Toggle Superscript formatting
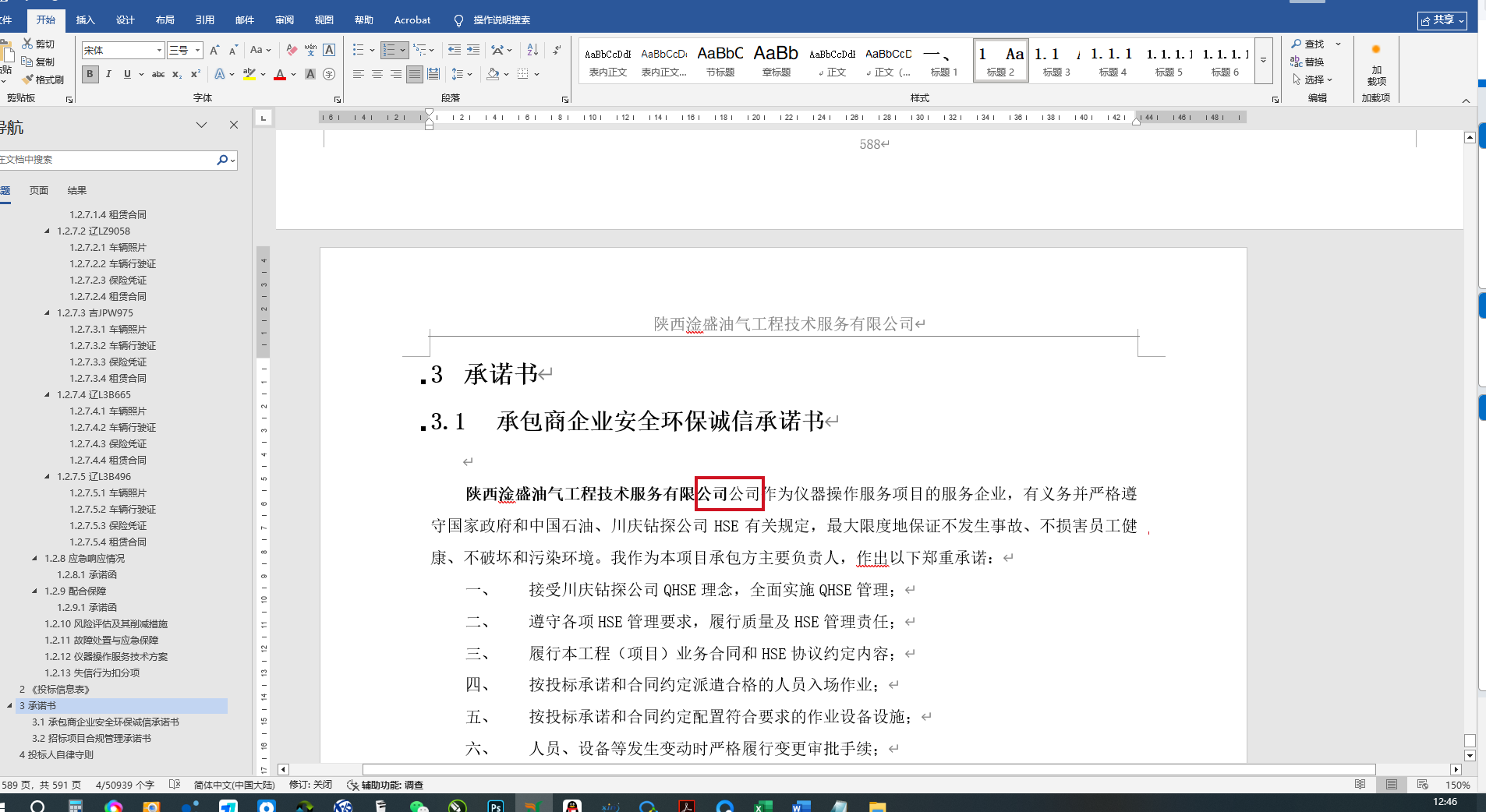1486x812 pixels. coord(196,74)
